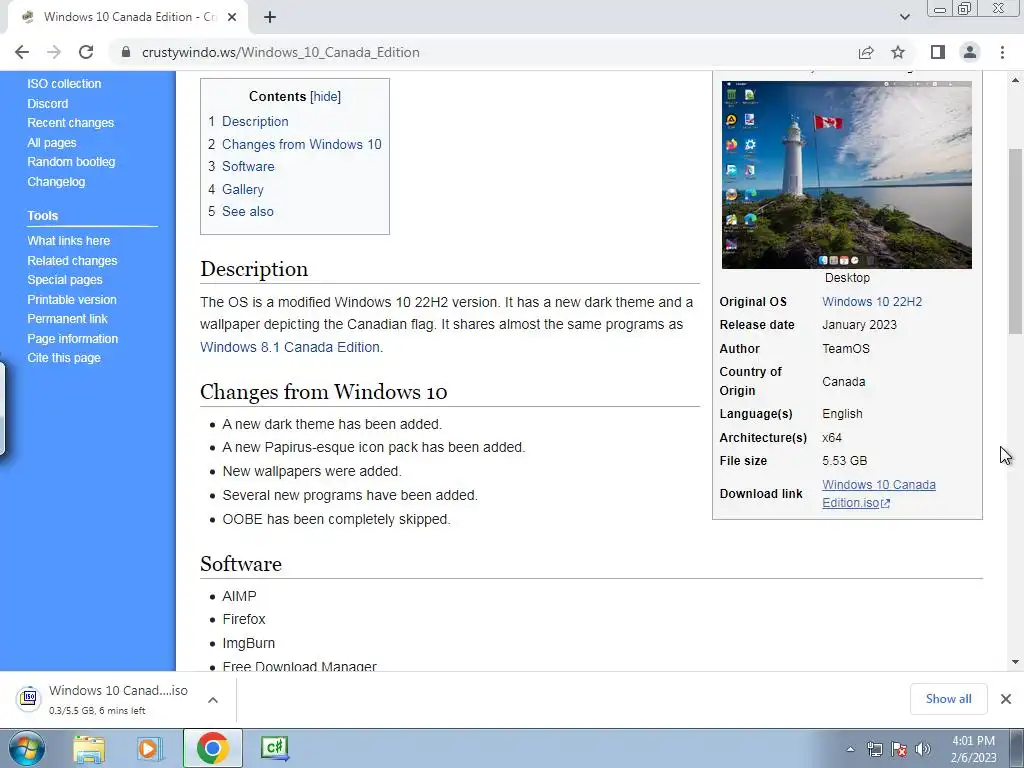
Task: Jump to Description in contents
Action: click(x=255, y=121)
